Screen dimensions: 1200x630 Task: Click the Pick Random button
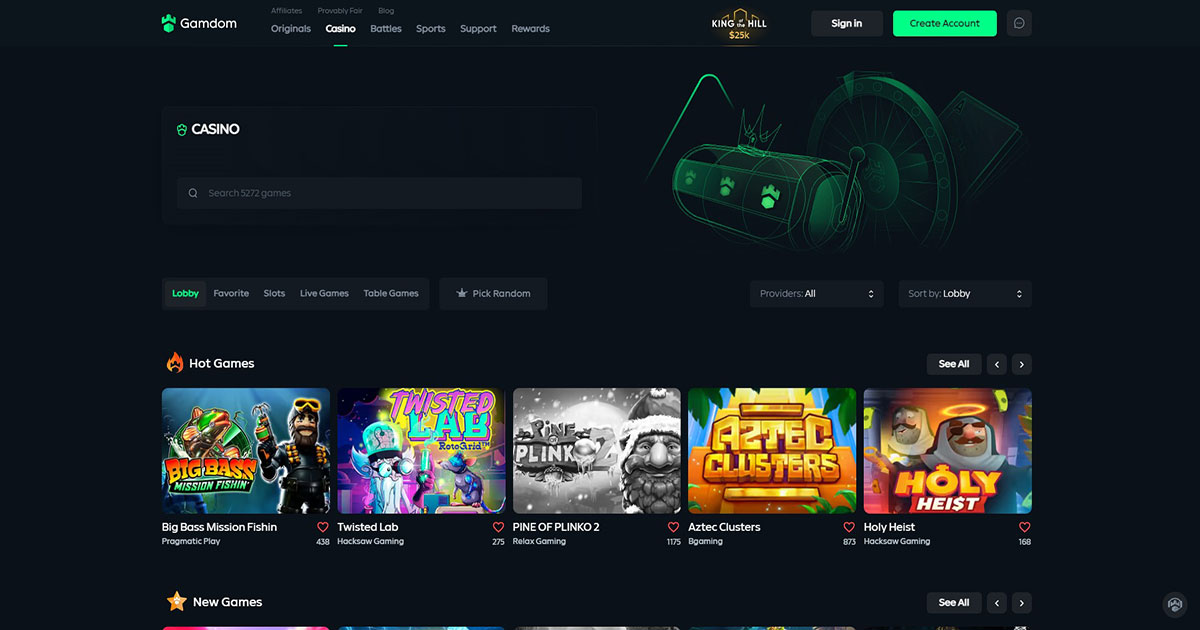[493, 294]
